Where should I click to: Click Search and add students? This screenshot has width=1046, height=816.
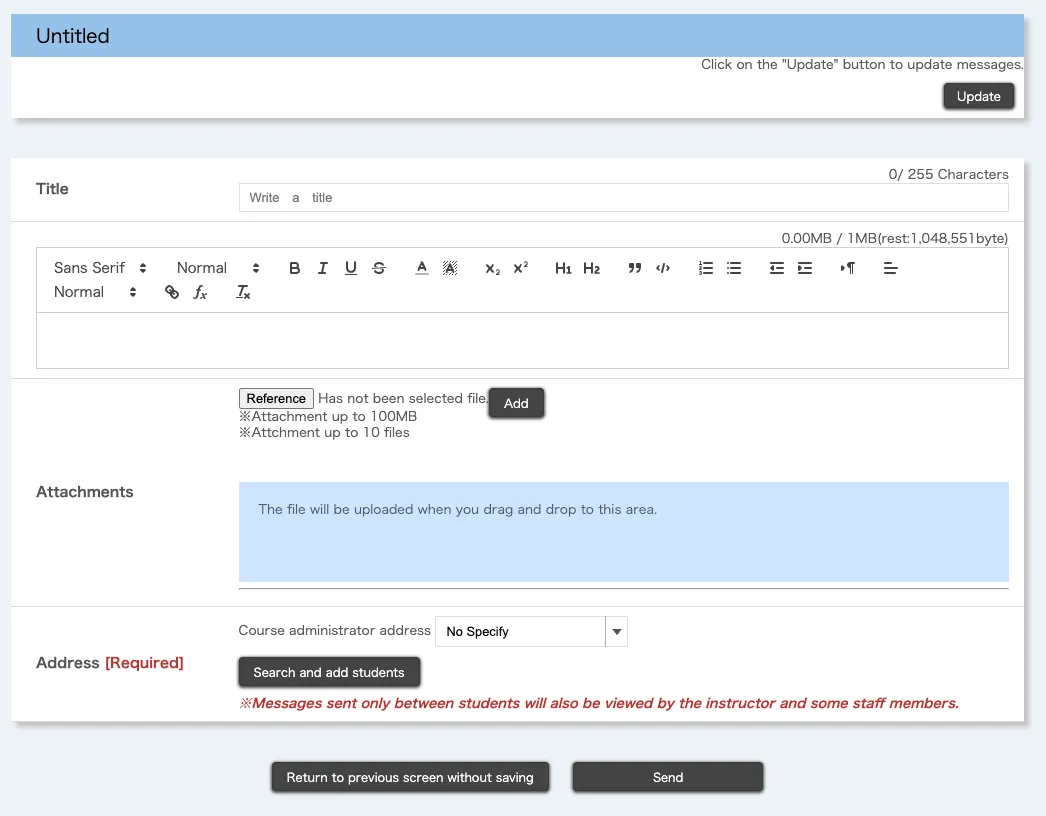click(329, 672)
